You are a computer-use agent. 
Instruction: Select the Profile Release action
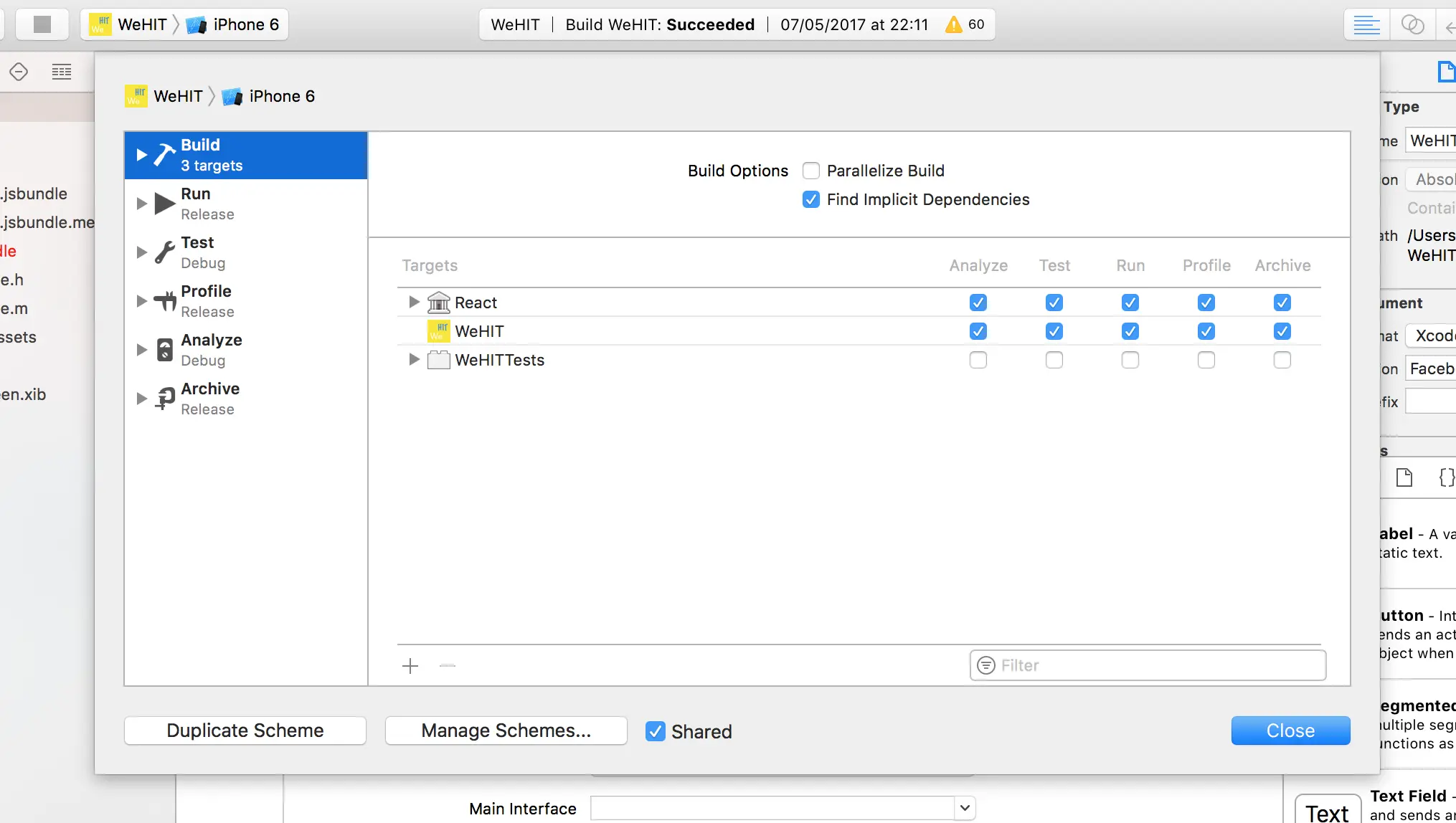(246, 301)
